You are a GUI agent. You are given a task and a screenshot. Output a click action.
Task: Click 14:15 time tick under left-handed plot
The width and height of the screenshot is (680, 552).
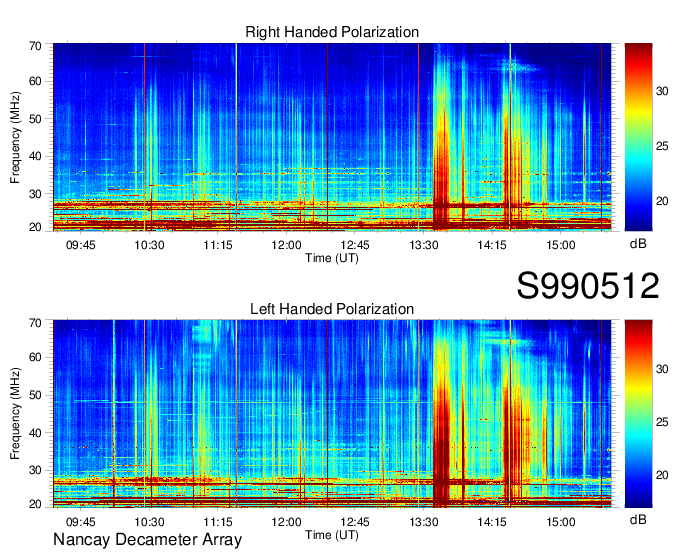point(492,522)
